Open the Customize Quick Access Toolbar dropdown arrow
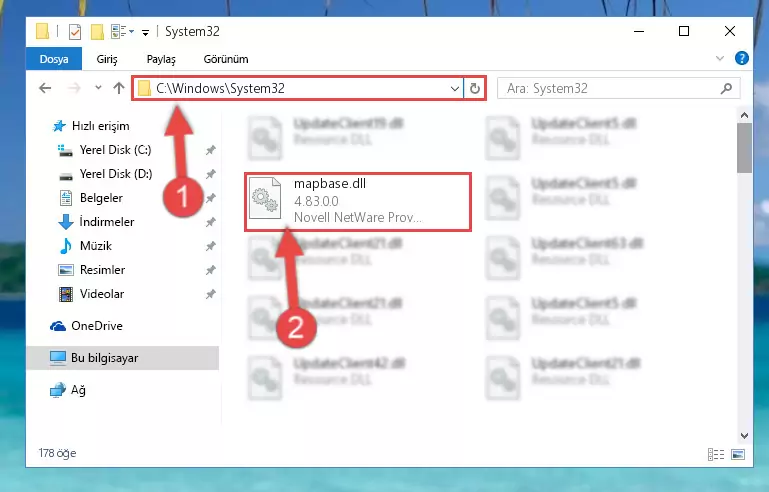Screen dimensions: 769x492 coord(145,33)
